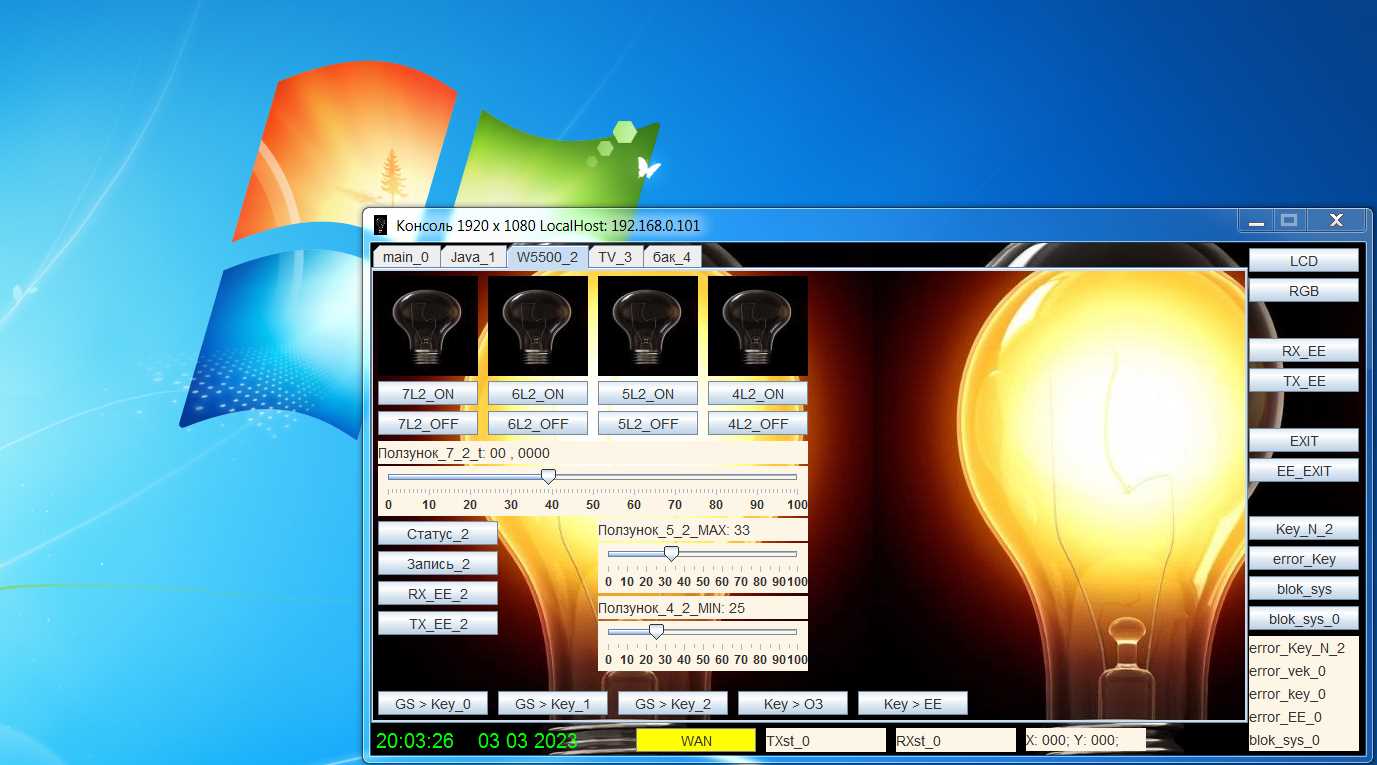Click the app icon in the title bar
The width and height of the screenshot is (1377, 765).
point(380,225)
